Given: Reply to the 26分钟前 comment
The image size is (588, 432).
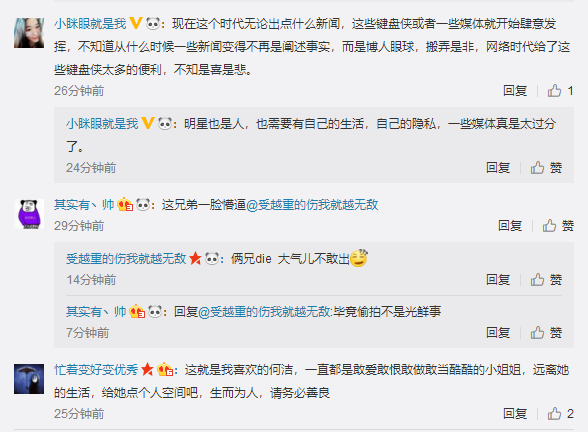Looking at the screenshot, I should pos(515,90).
